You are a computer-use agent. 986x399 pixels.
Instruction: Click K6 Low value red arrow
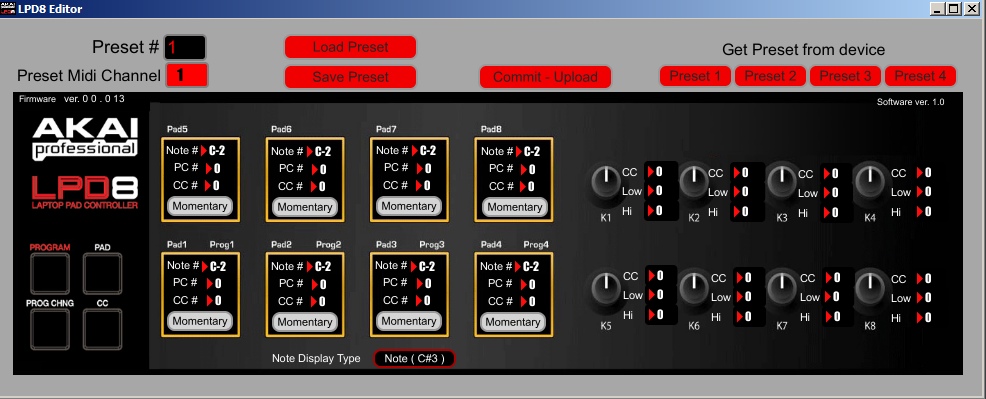click(x=739, y=297)
